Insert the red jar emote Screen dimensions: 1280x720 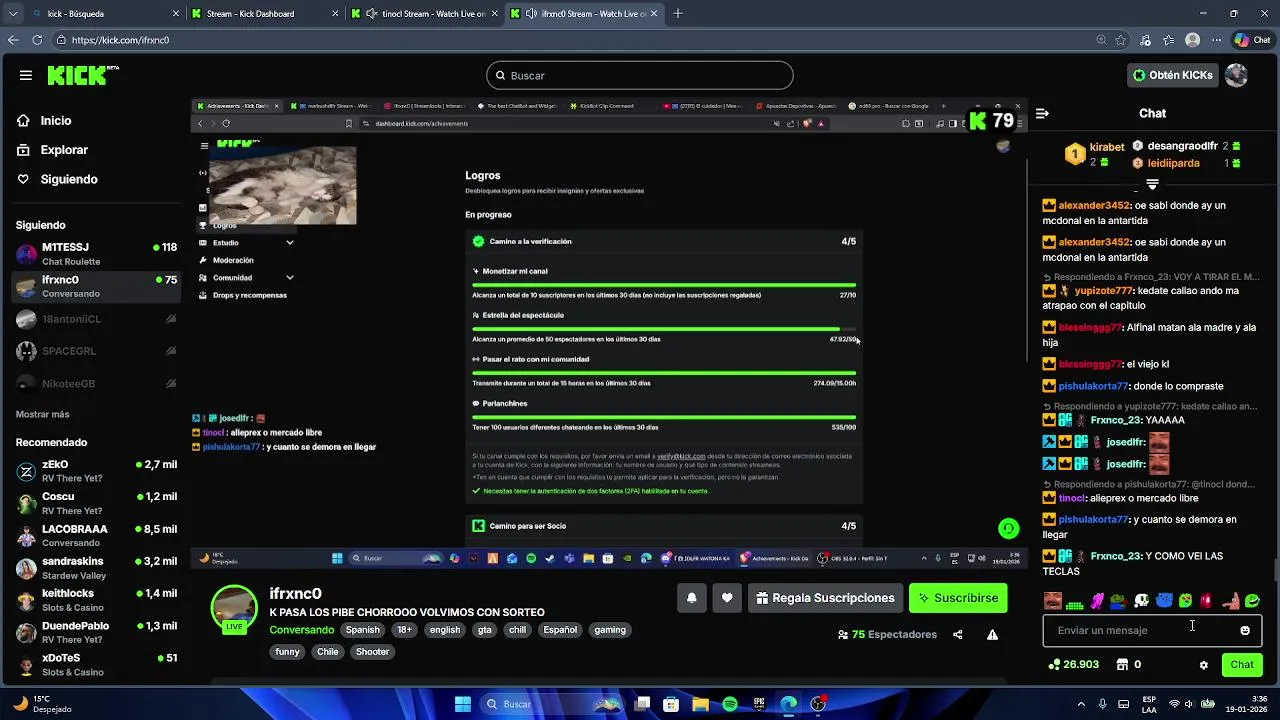point(1207,601)
